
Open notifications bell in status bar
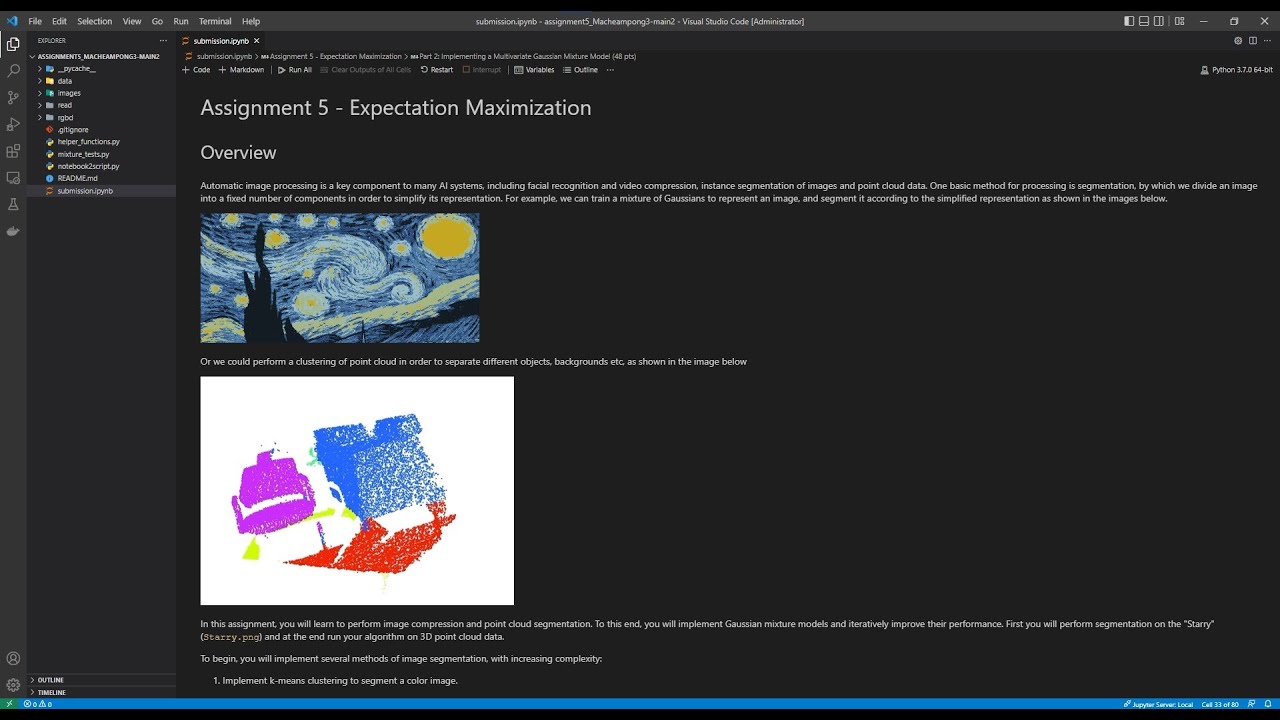click(x=1268, y=704)
